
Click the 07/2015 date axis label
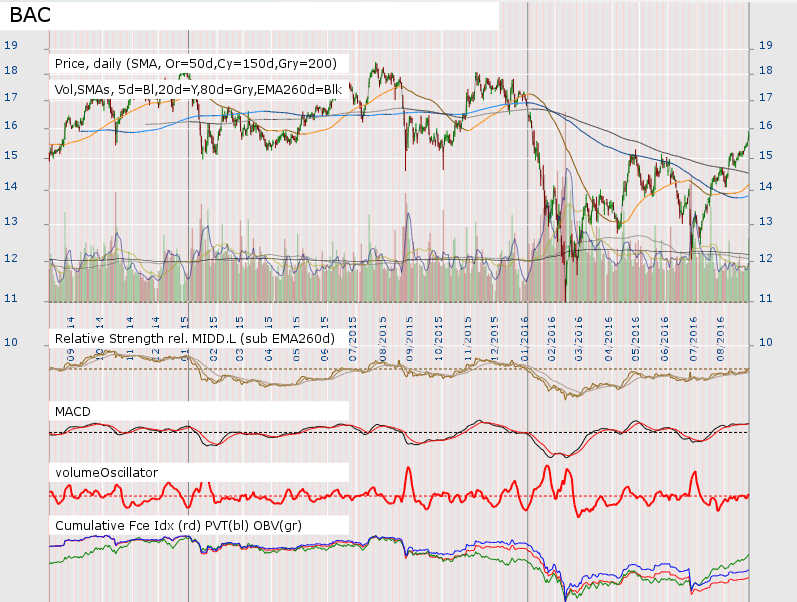point(353,339)
